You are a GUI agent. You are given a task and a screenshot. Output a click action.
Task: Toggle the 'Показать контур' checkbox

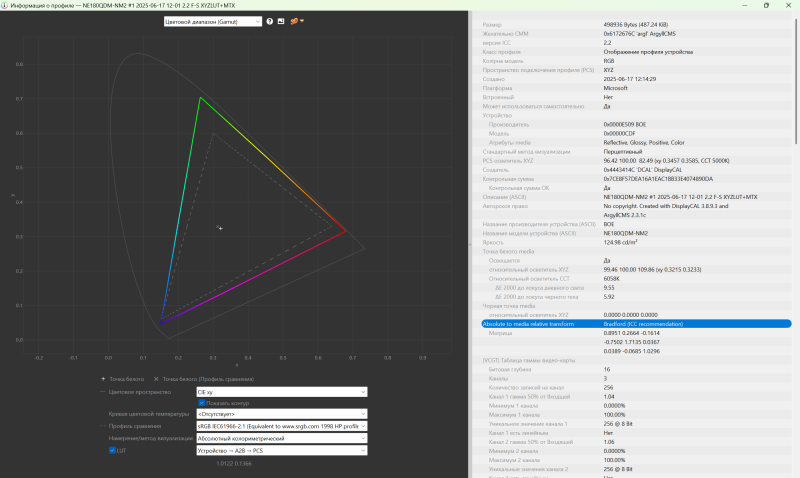[202, 403]
